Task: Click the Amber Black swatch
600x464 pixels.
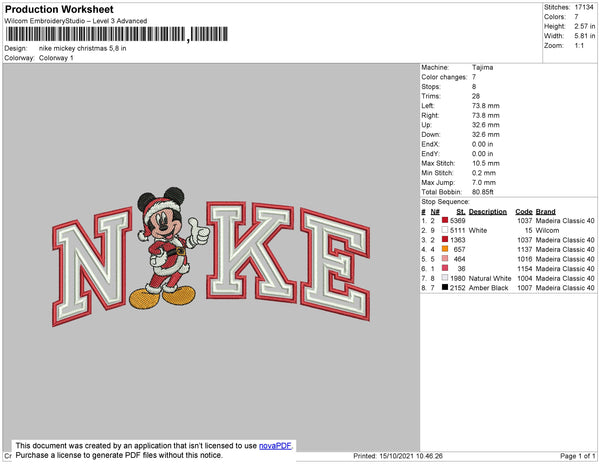Action: point(445,287)
